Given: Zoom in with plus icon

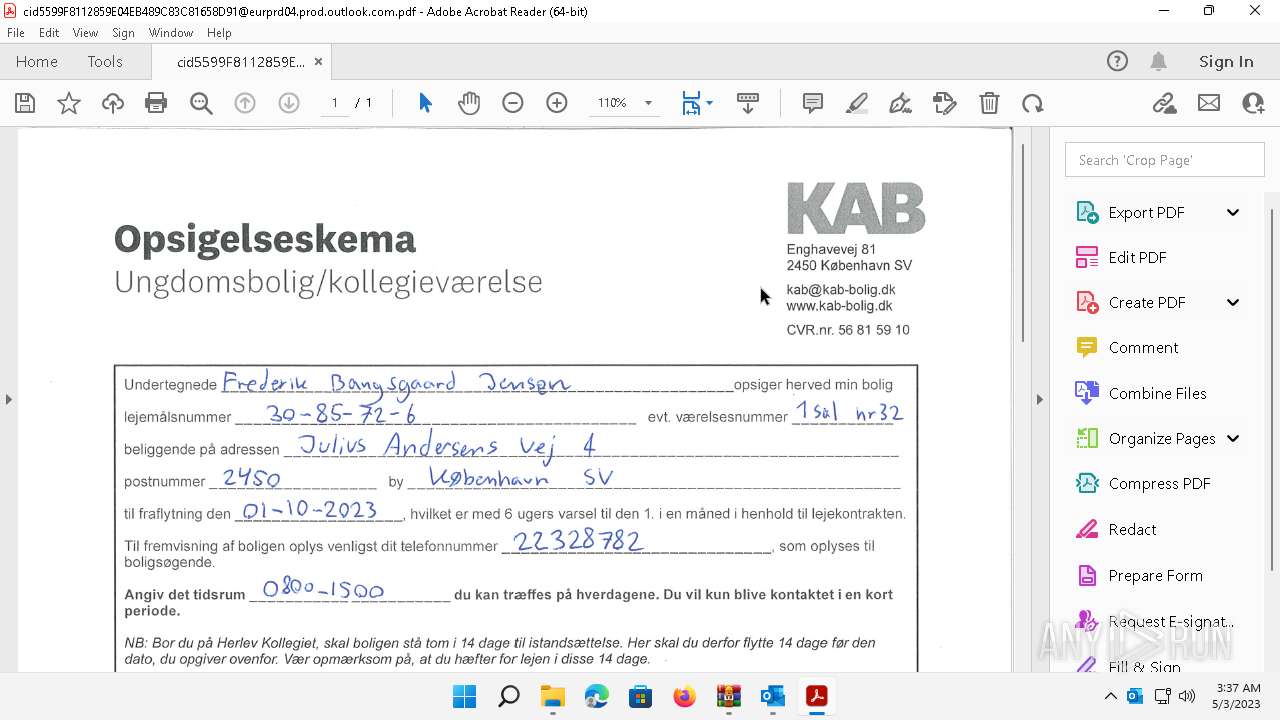Looking at the screenshot, I should click(x=557, y=103).
